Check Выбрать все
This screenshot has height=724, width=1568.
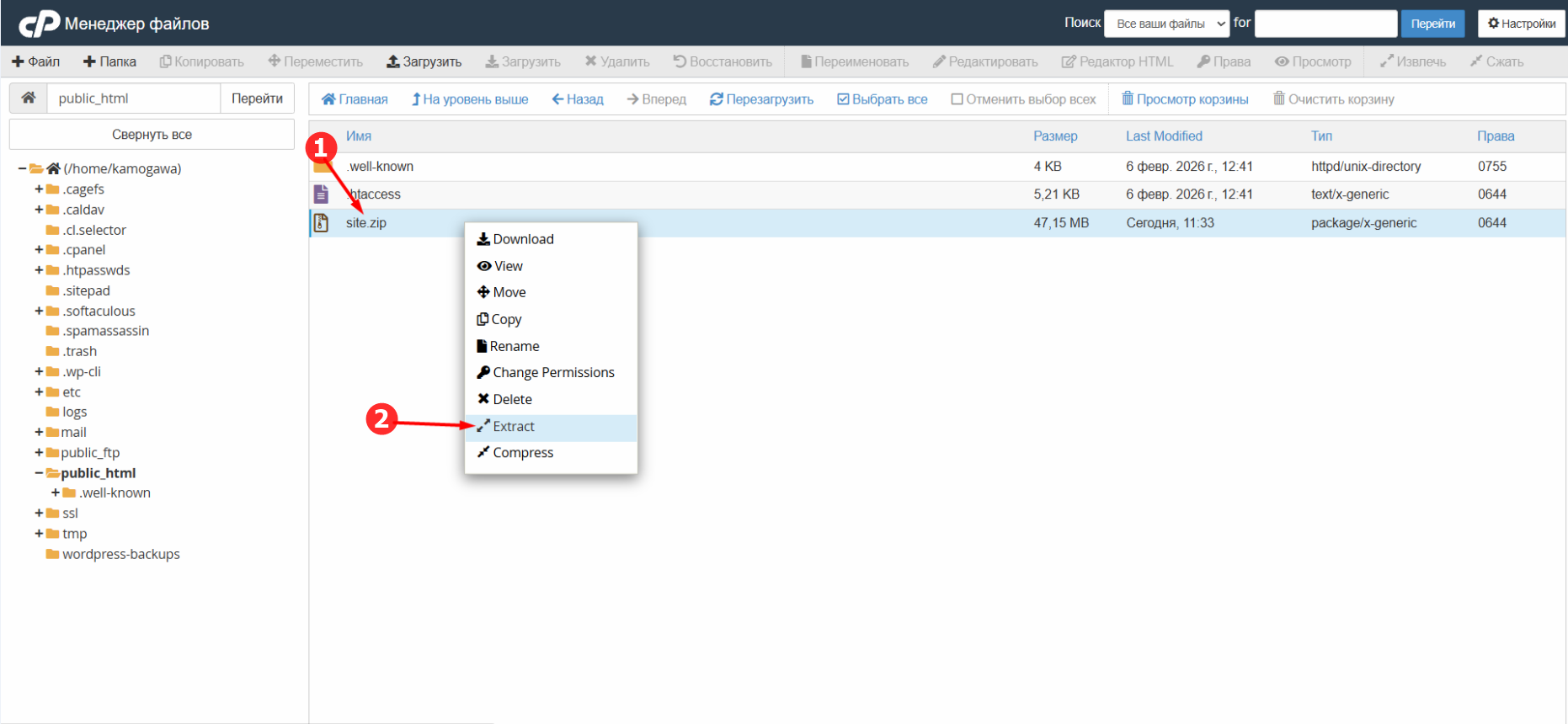882,99
